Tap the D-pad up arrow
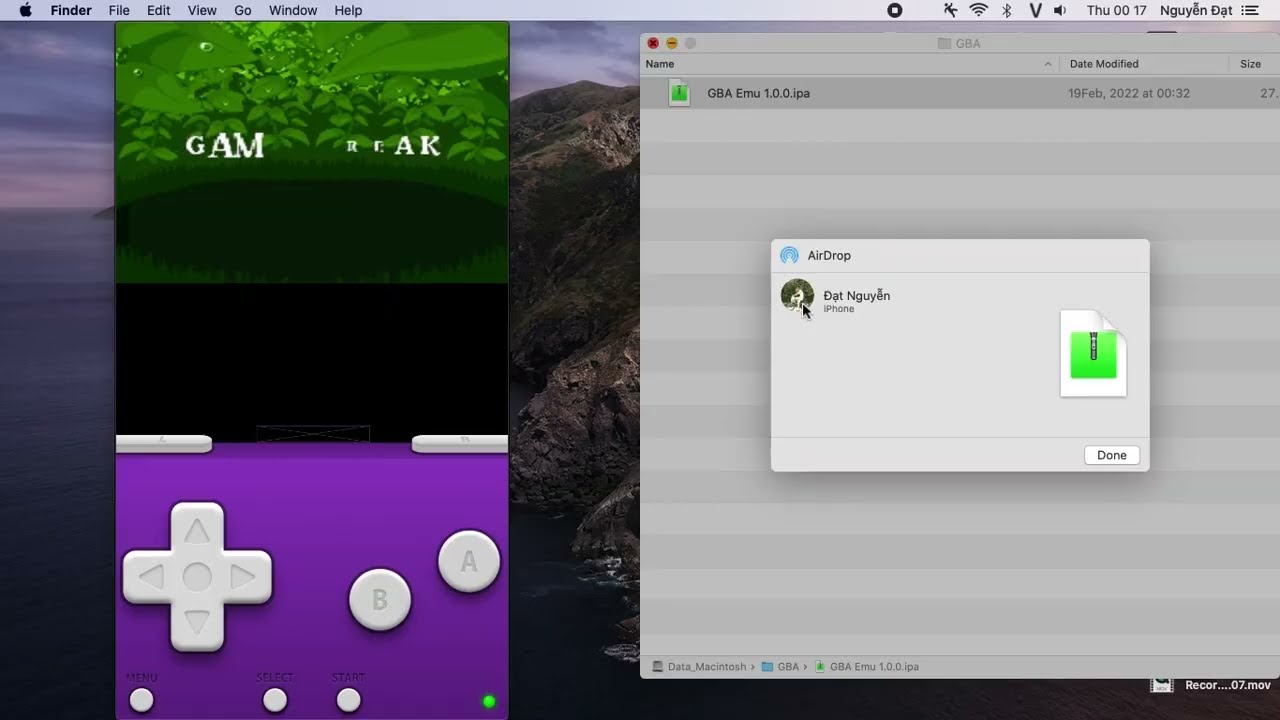 (x=197, y=530)
